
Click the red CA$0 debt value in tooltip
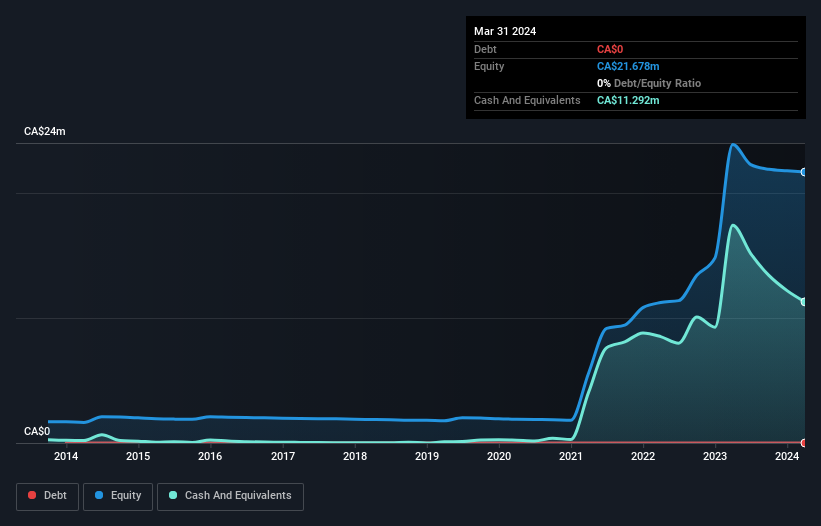click(610, 49)
